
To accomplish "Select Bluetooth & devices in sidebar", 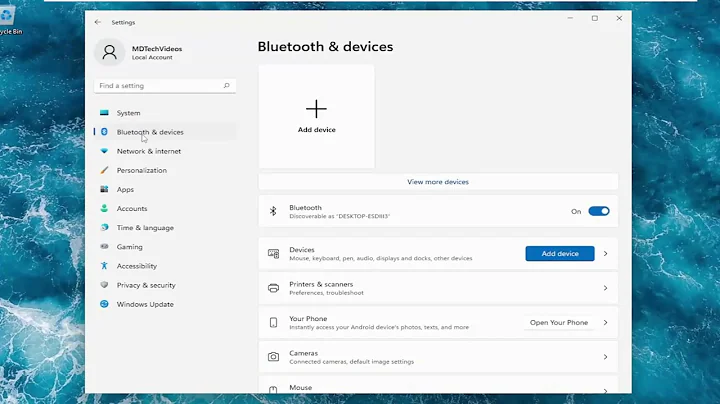I will point(165,132).
